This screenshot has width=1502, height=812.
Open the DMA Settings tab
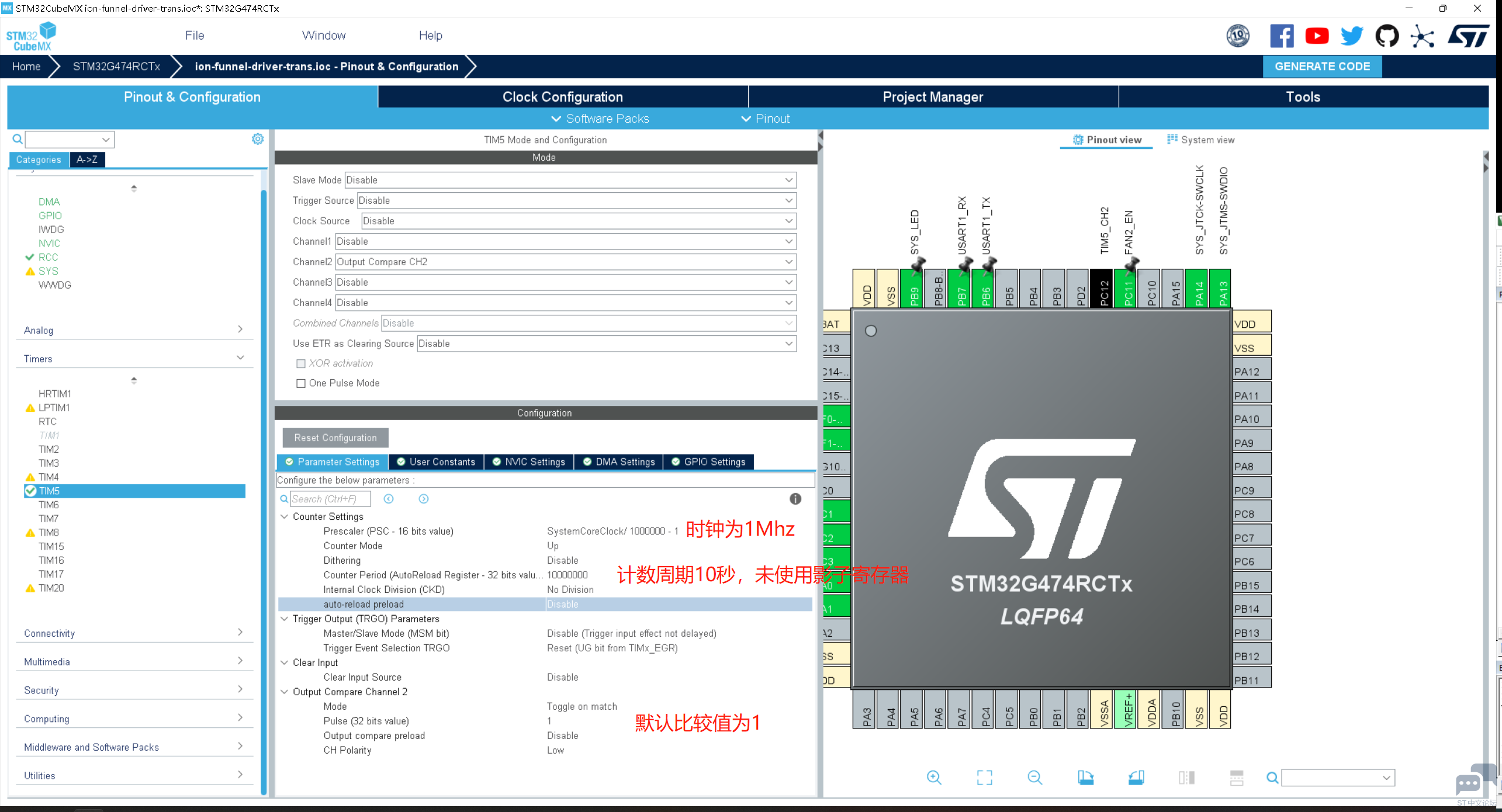[619, 462]
